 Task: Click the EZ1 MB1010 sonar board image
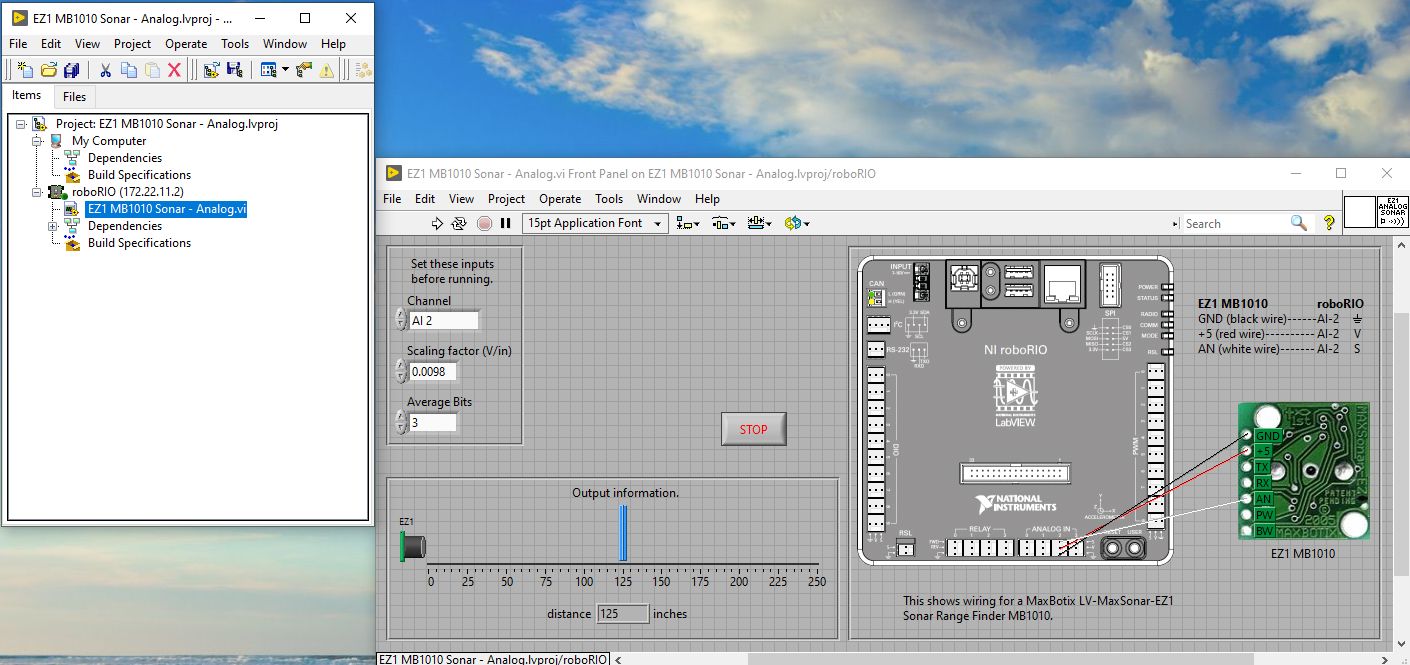(x=1304, y=471)
